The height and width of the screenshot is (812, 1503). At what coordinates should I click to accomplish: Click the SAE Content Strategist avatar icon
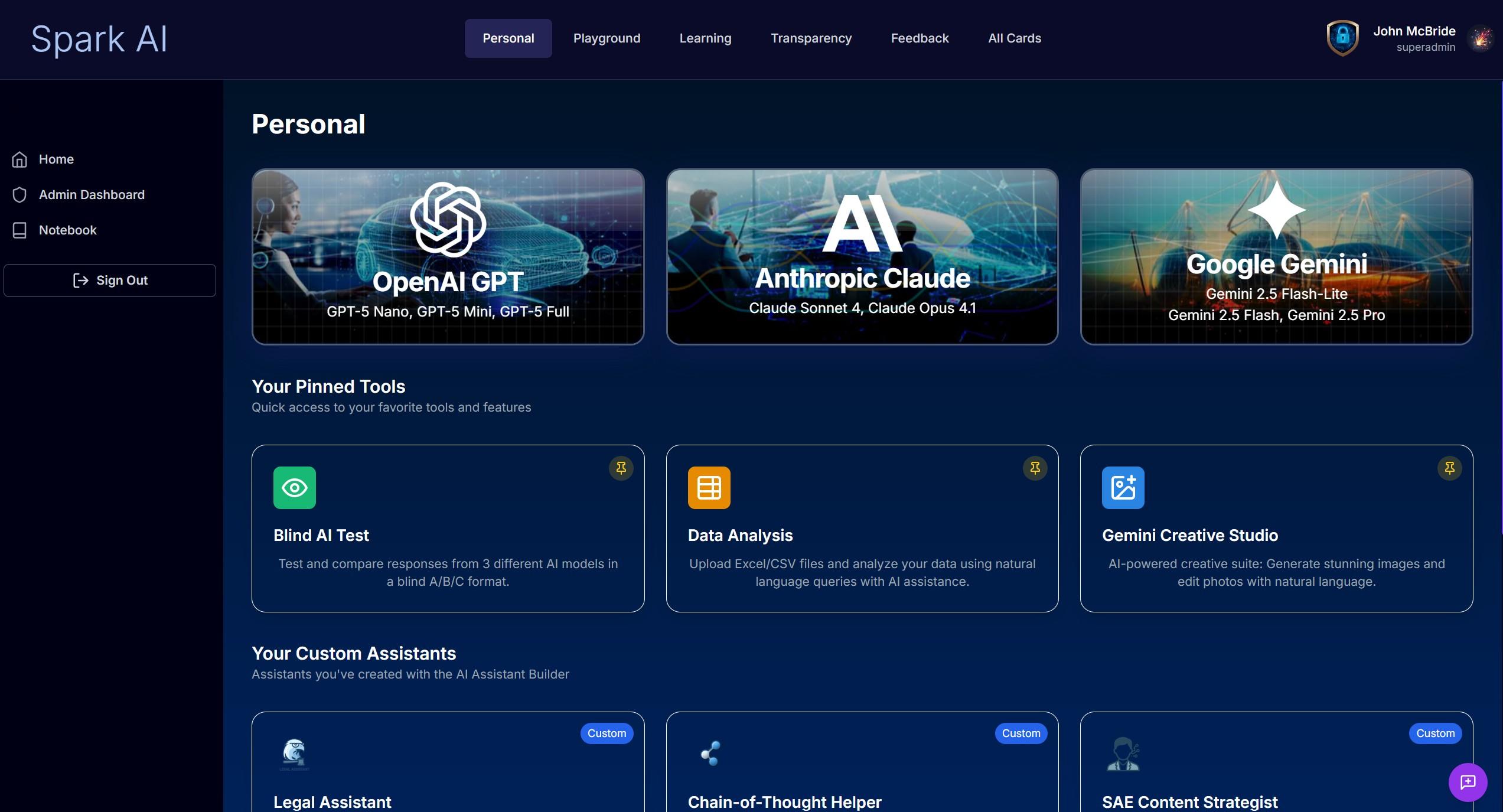[1123, 754]
